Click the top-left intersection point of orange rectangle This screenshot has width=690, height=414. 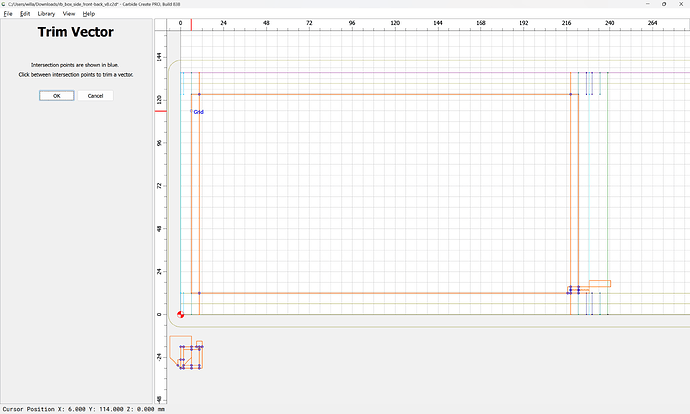[199, 94]
